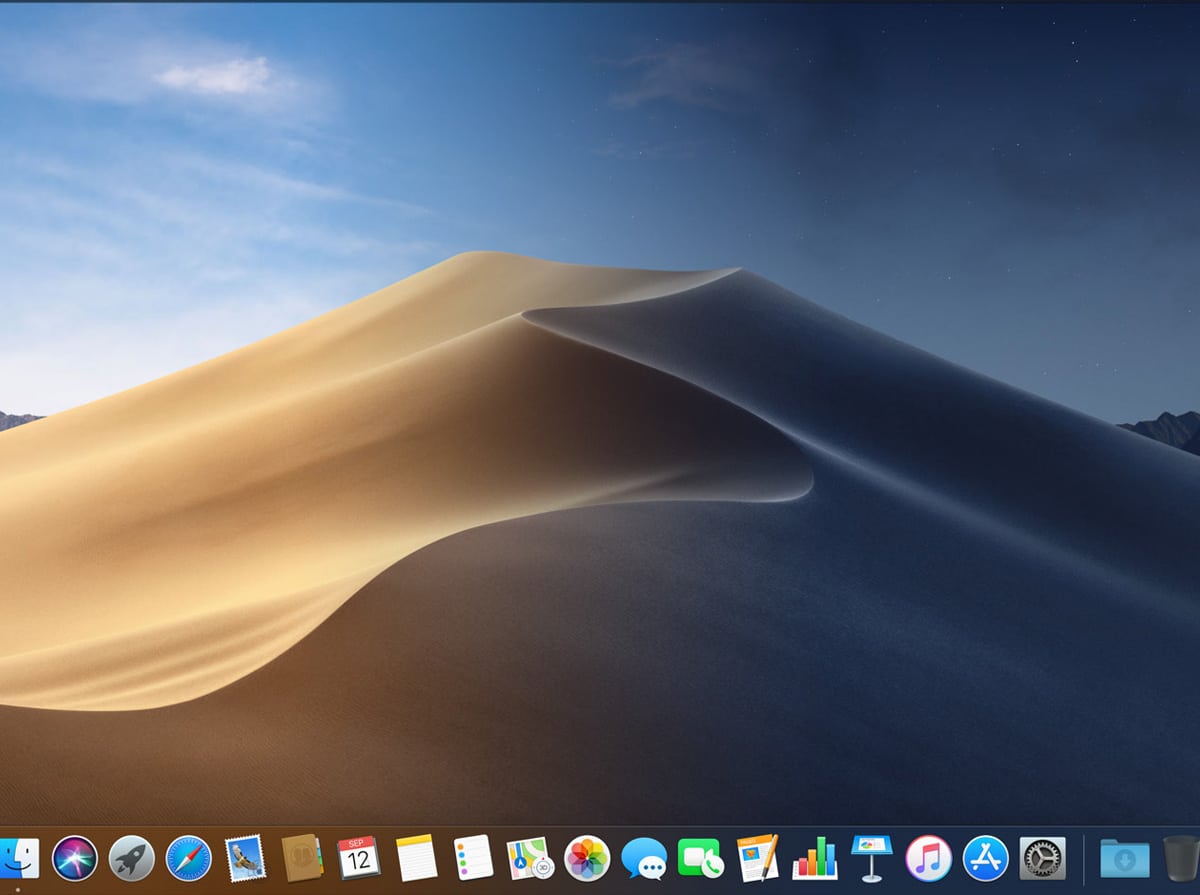Screen dimensions: 1200x895
Task: Launch iTunes music note icon
Action: point(929,858)
